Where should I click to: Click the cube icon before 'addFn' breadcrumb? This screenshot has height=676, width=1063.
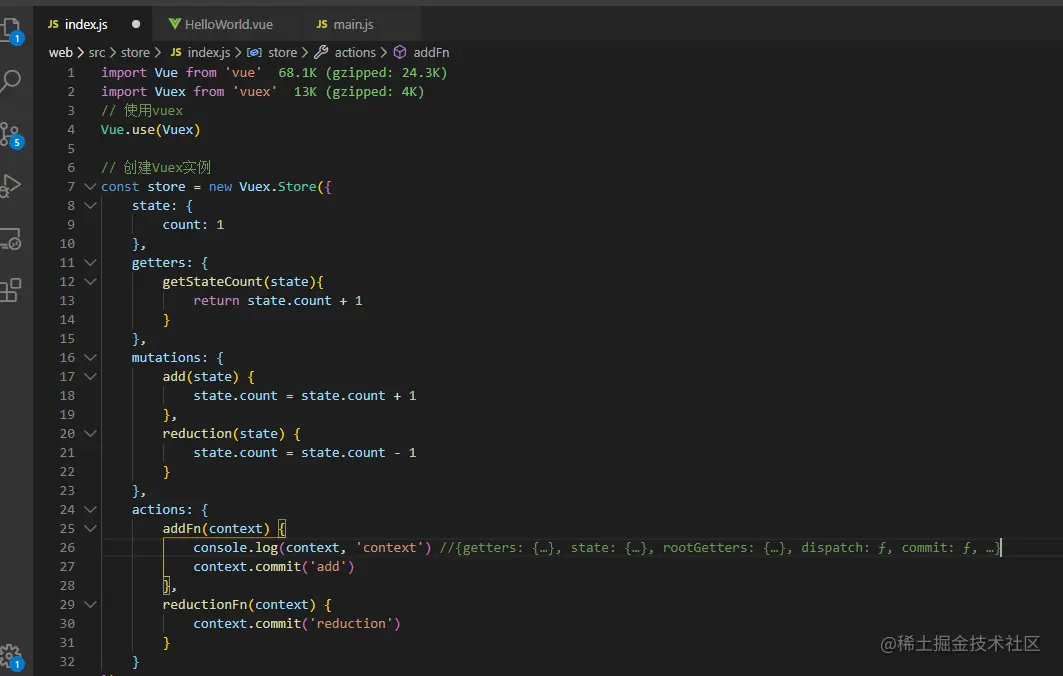tap(400, 52)
